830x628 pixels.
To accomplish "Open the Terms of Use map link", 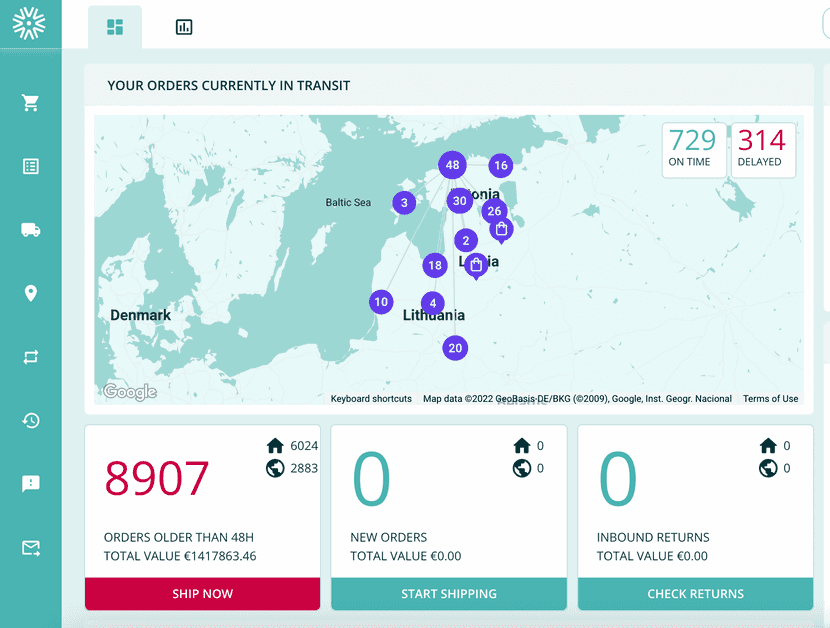I will pos(770,399).
